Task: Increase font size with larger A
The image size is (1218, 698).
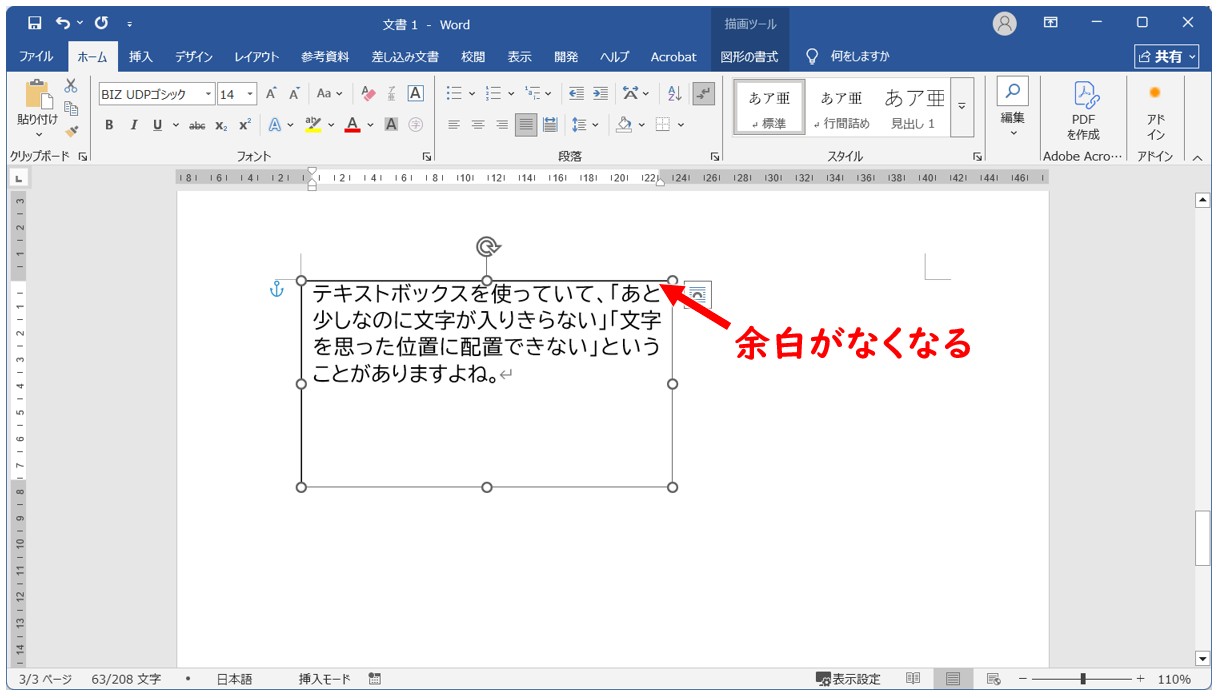Action: pos(270,94)
